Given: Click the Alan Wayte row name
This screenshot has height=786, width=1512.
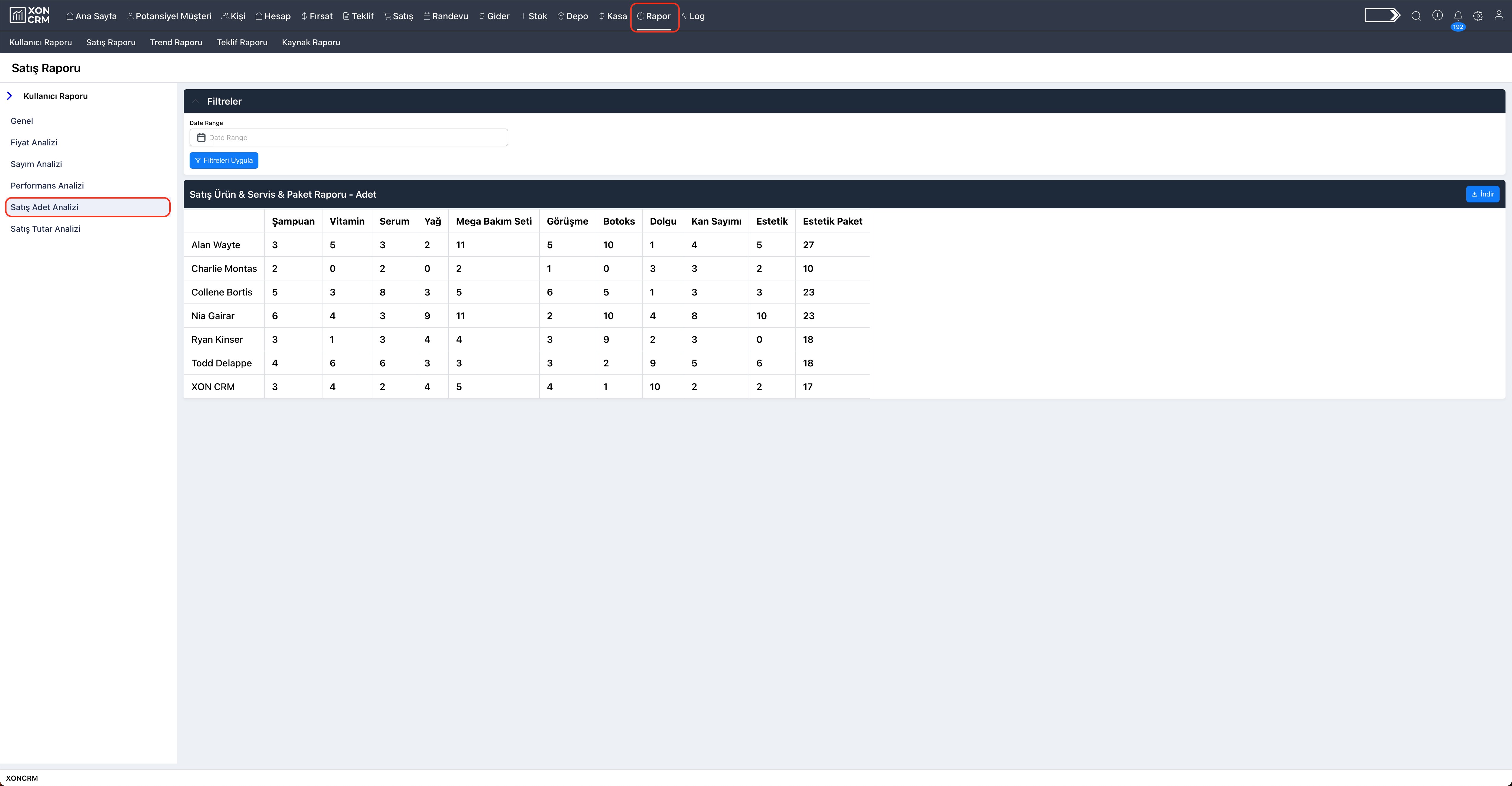Looking at the screenshot, I should (x=215, y=245).
